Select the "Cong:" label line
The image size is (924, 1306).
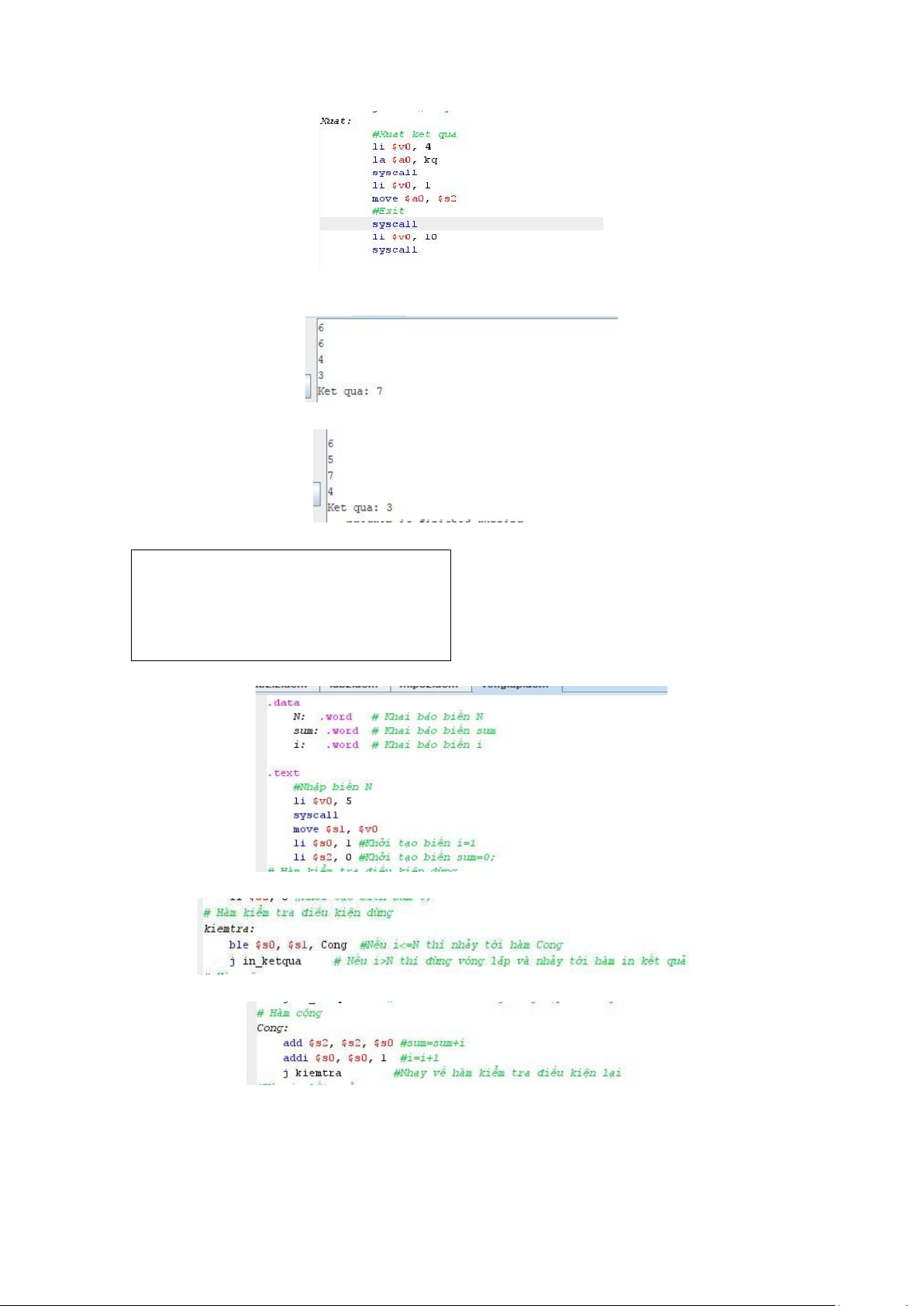tap(272, 1028)
